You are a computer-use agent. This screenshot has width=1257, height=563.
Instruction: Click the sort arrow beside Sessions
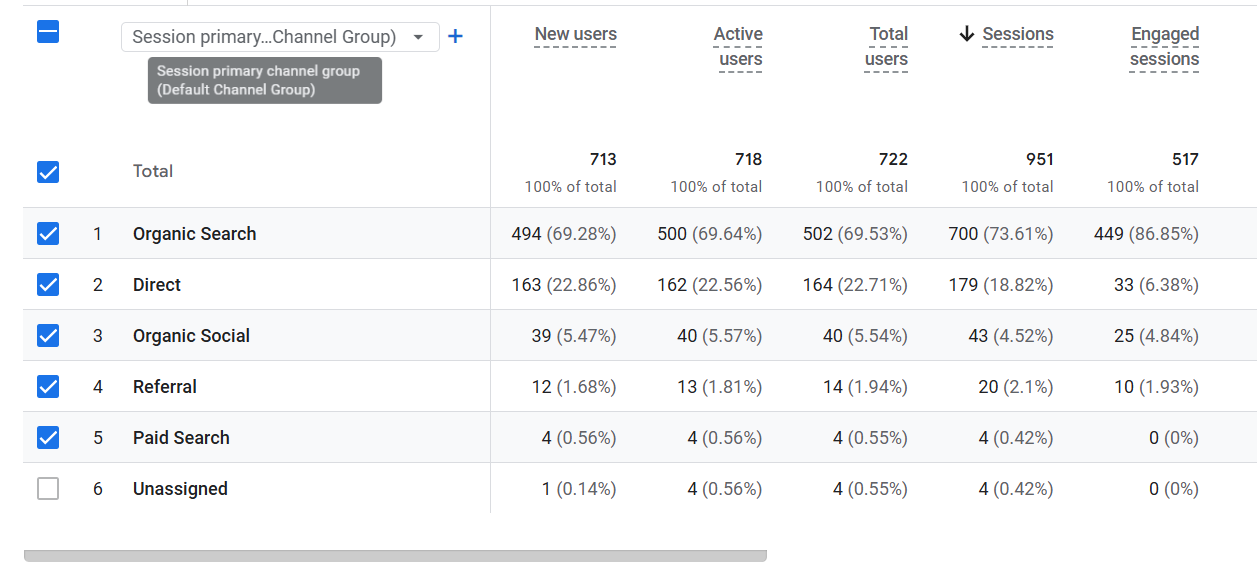tap(966, 34)
